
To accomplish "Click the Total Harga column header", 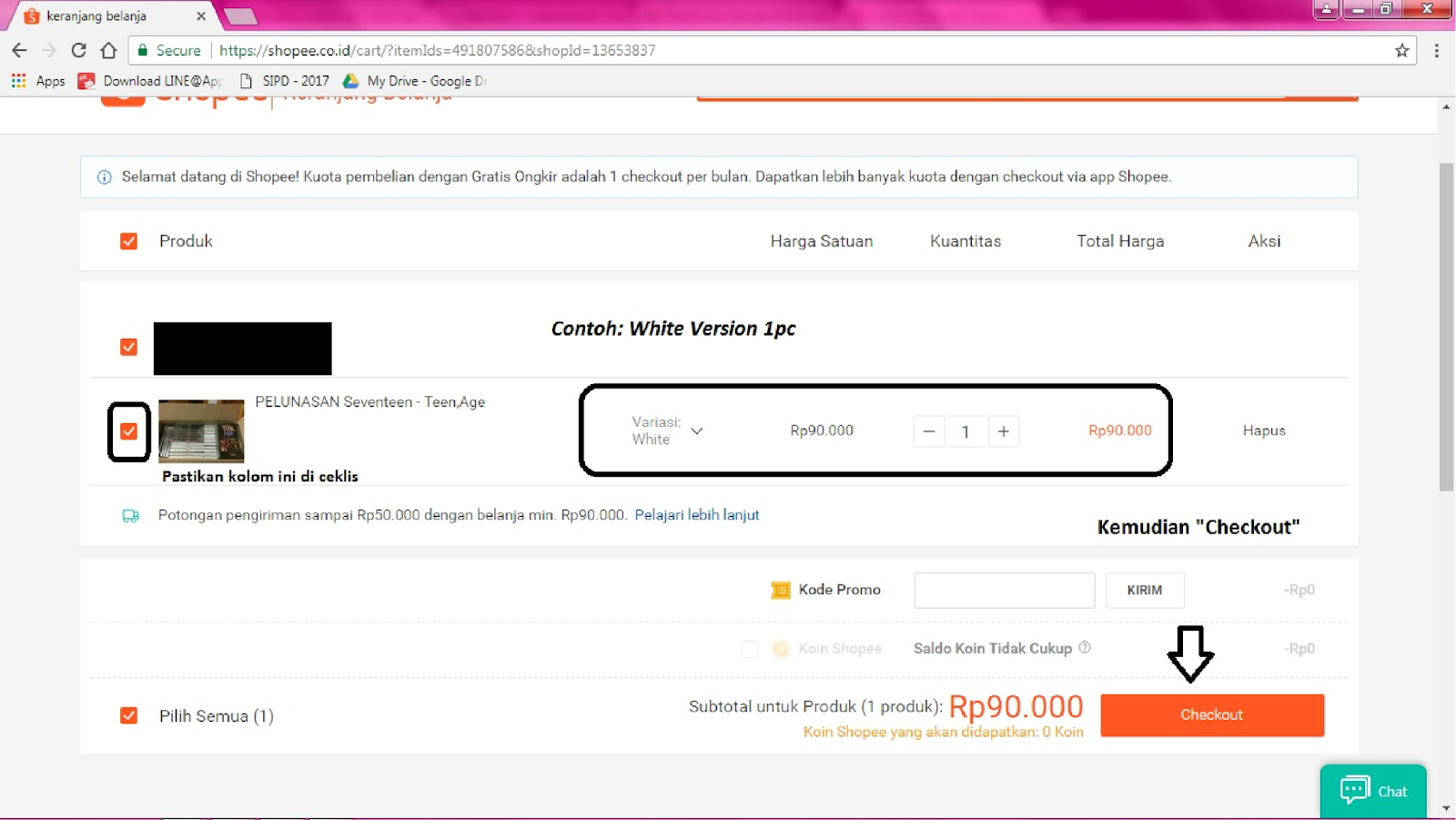I will (x=1120, y=241).
